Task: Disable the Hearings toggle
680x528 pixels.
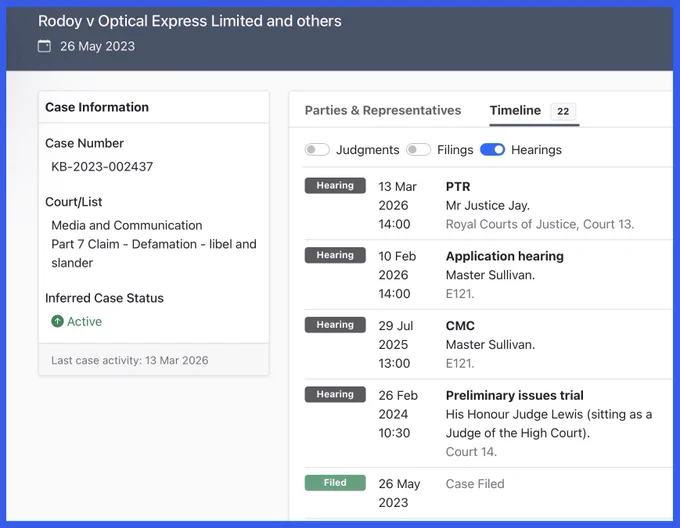Action: (x=493, y=150)
